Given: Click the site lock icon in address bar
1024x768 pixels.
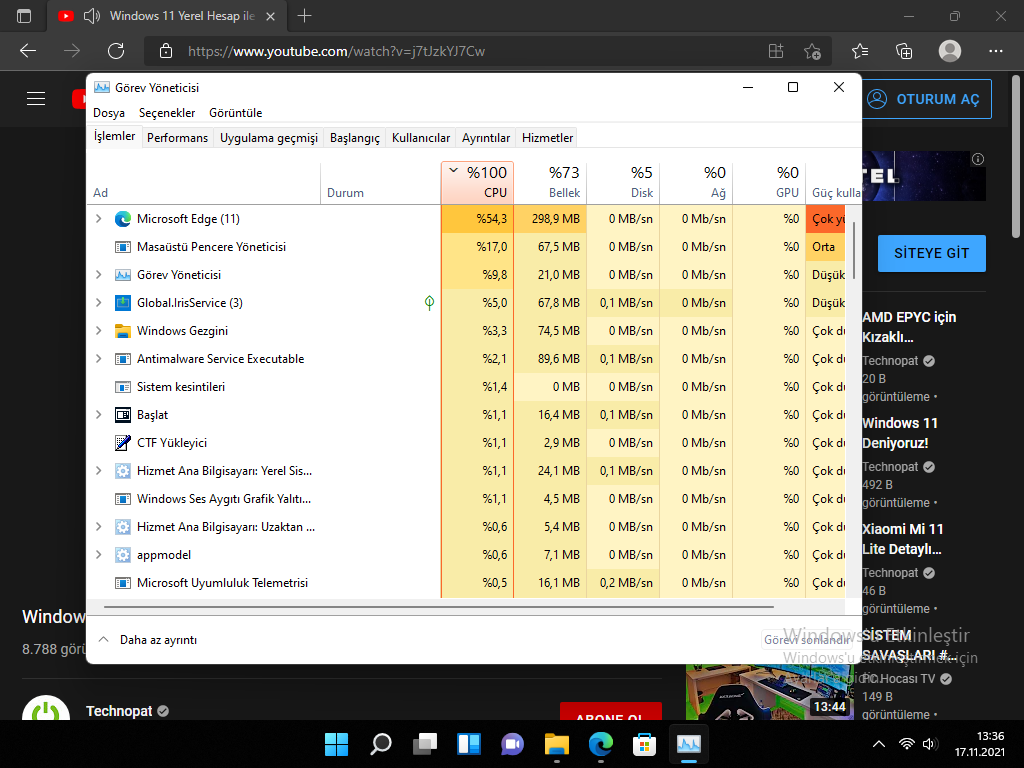Looking at the screenshot, I should click(166, 51).
